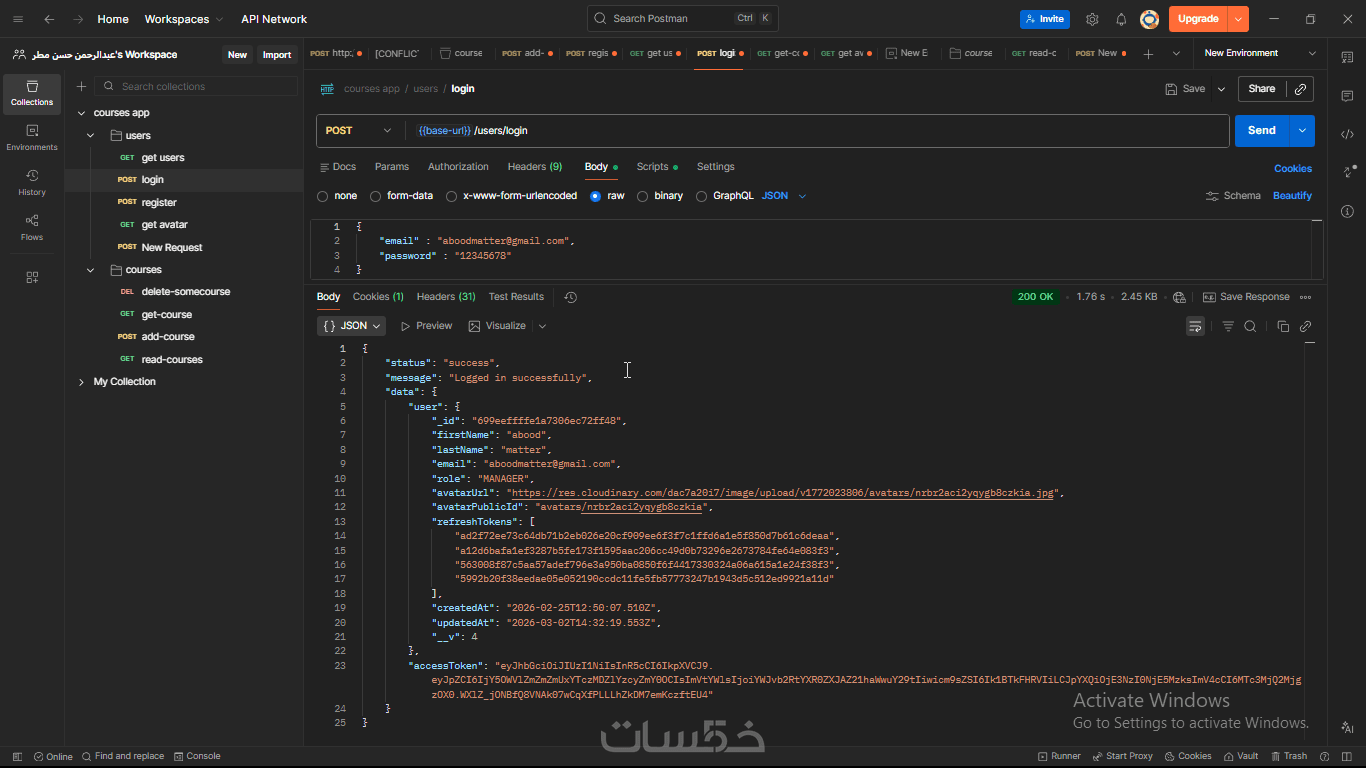Switch to response Headers (31) tab
The image size is (1366, 768).
point(446,297)
